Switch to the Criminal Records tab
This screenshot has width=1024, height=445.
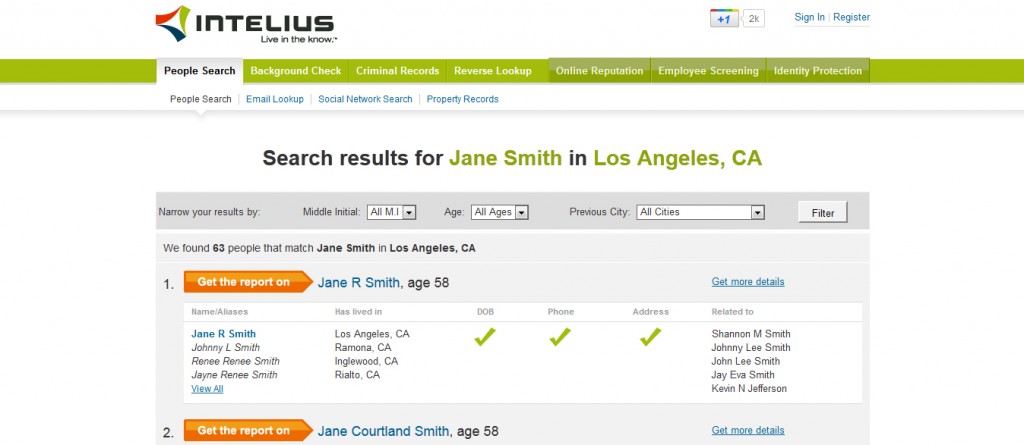click(x=398, y=71)
